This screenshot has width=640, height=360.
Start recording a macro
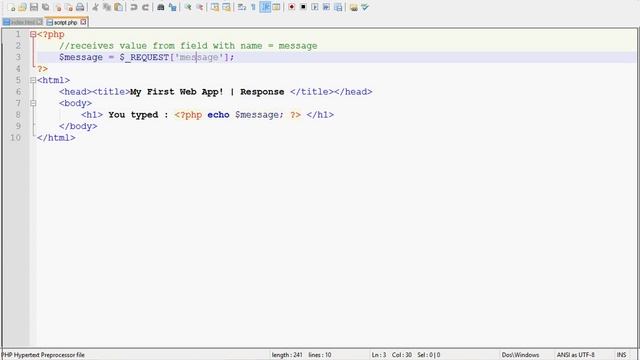(291, 7)
